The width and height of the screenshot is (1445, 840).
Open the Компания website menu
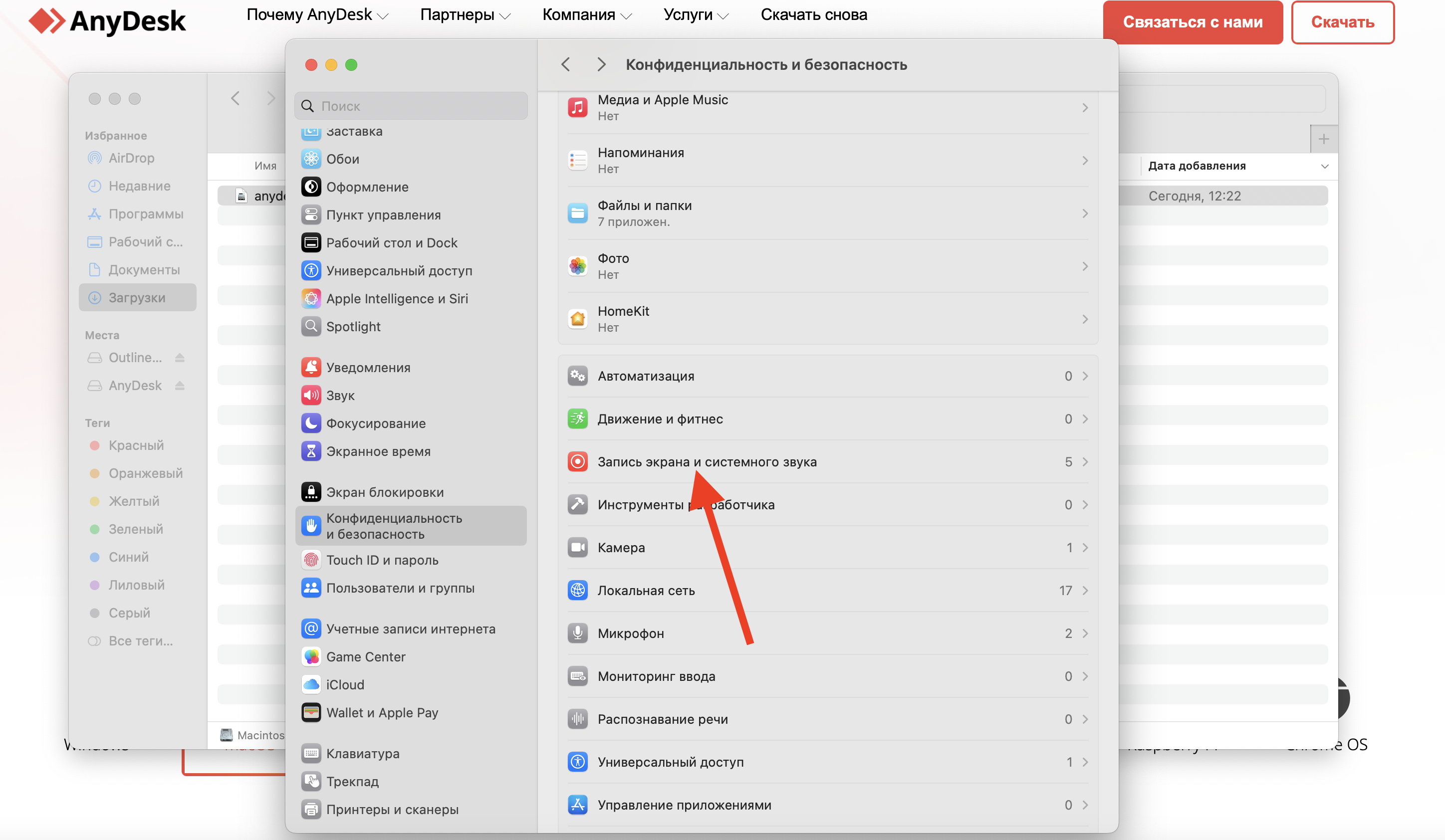click(587, 15)
